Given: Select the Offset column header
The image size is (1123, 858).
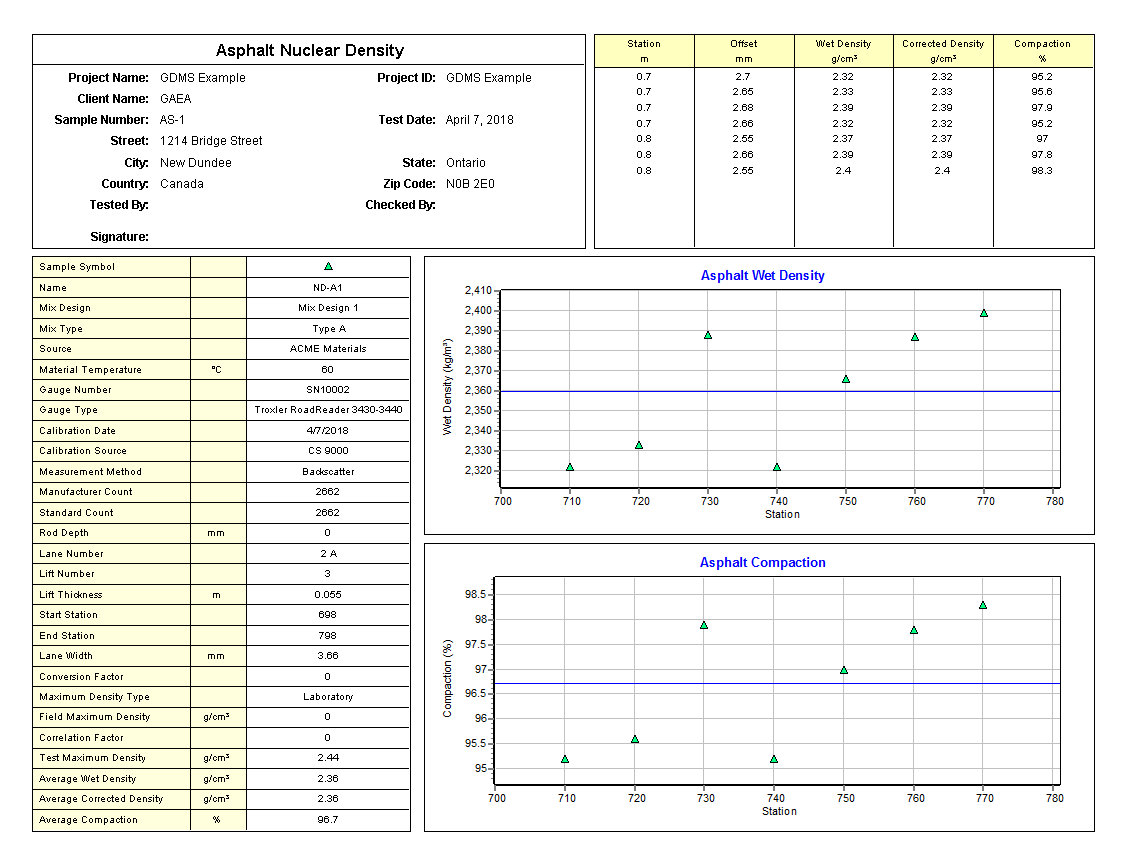Looking at the screenshot, I should click(x=743, y=51).
